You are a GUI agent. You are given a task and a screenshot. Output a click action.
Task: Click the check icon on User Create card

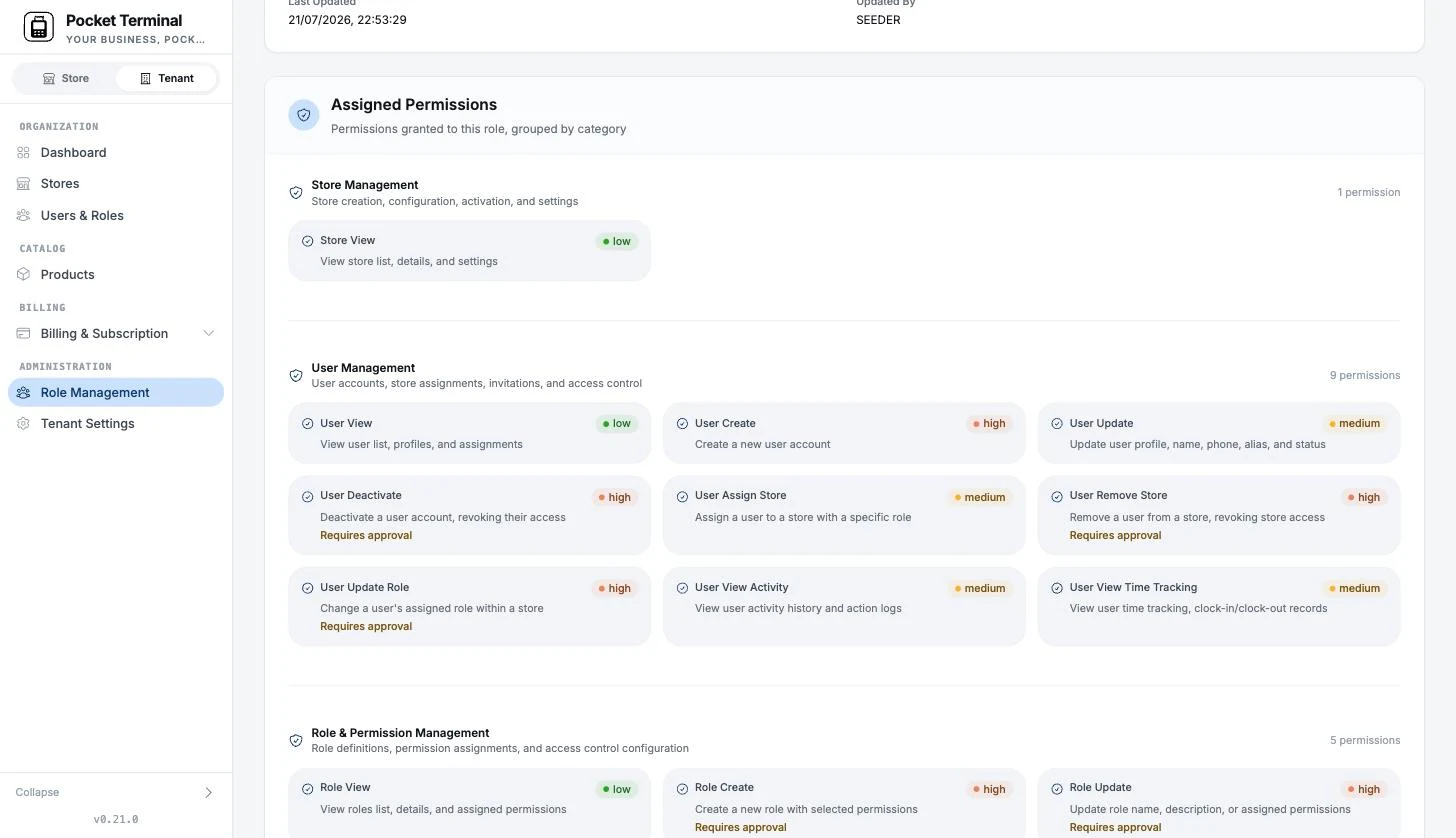click(x=683, y=424)
